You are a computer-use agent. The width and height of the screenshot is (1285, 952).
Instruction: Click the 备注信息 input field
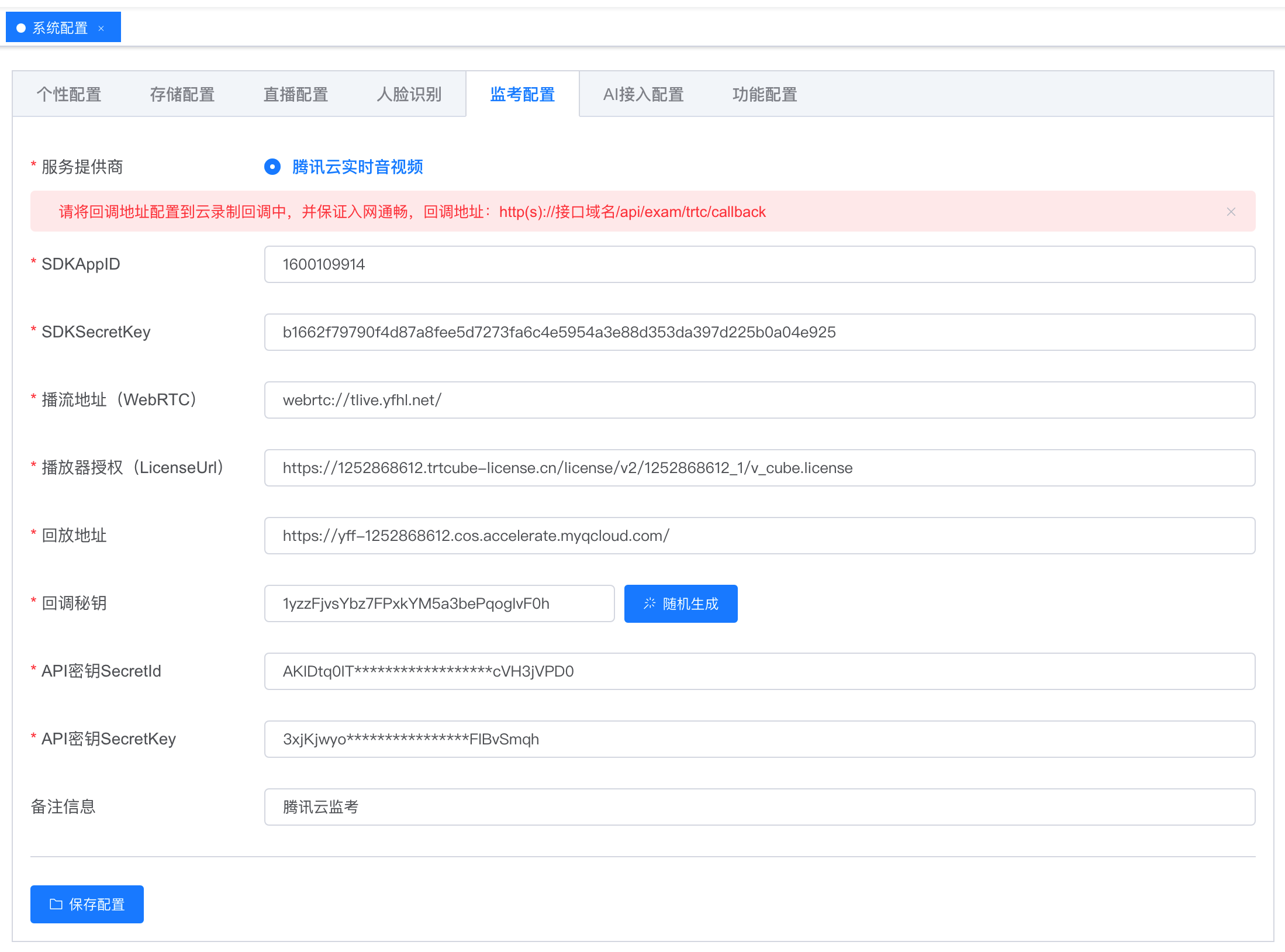(x=759, y=807)
